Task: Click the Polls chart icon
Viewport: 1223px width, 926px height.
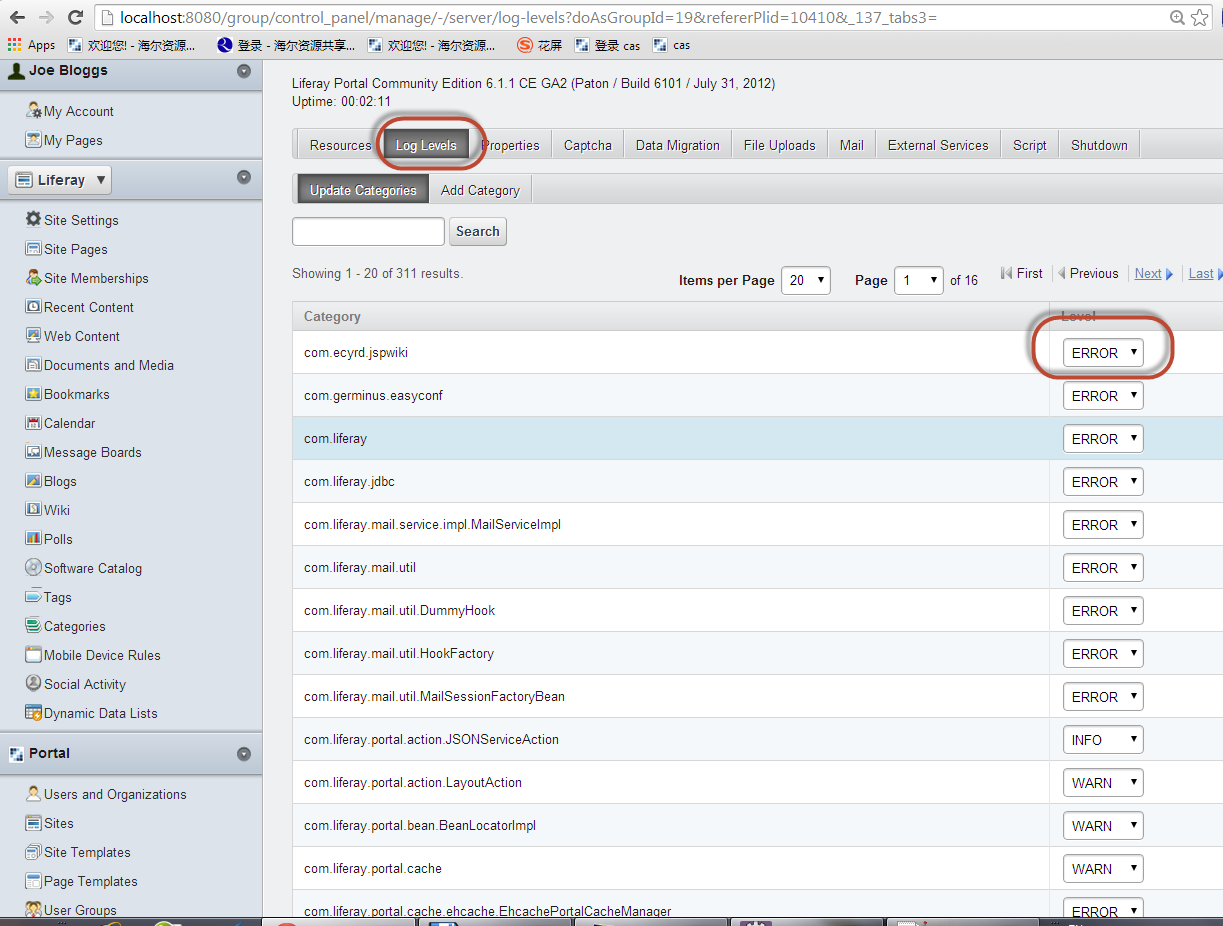Action: pyautogui.click(x=34, y=539)
